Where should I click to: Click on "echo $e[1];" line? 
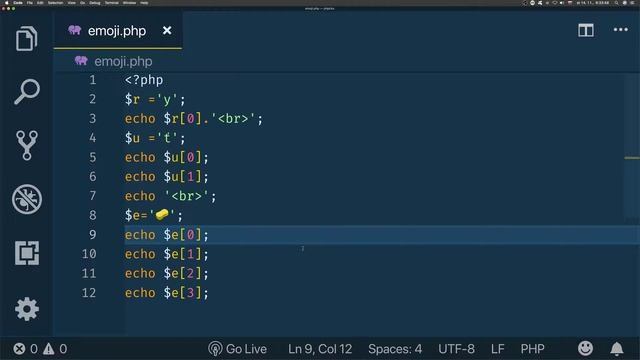tap(167, 254)
